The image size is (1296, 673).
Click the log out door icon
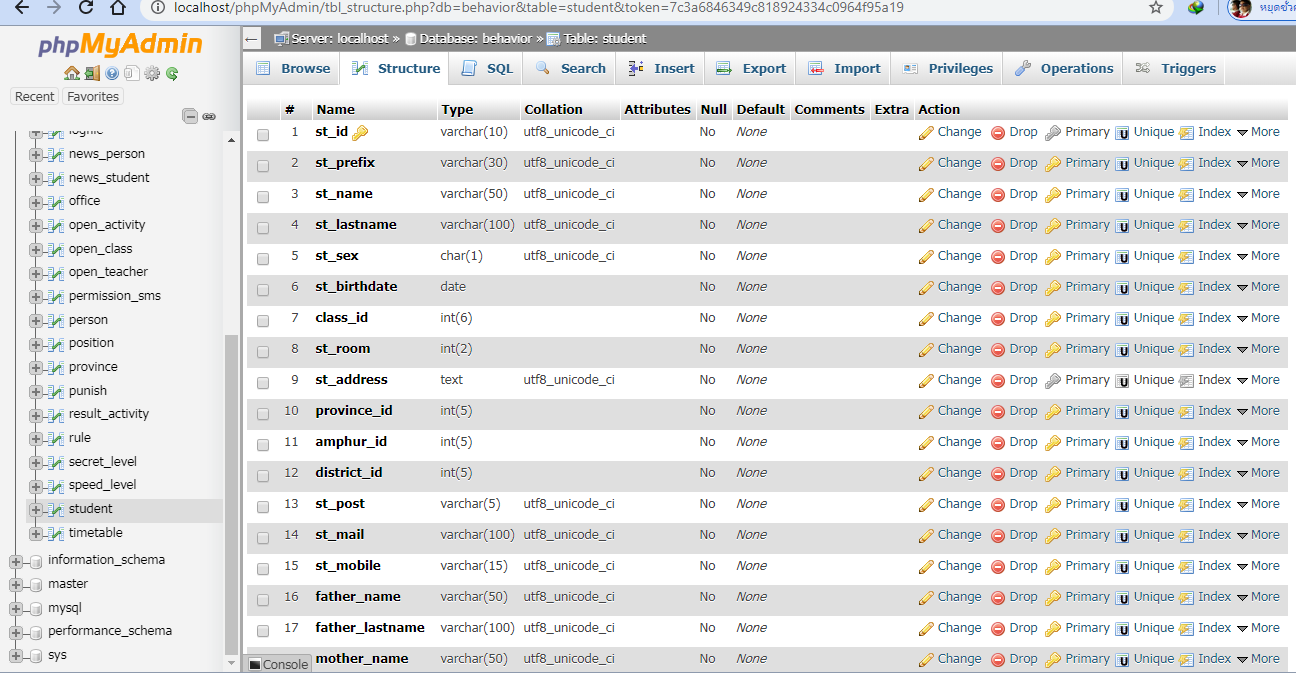[x=92, y=73]
